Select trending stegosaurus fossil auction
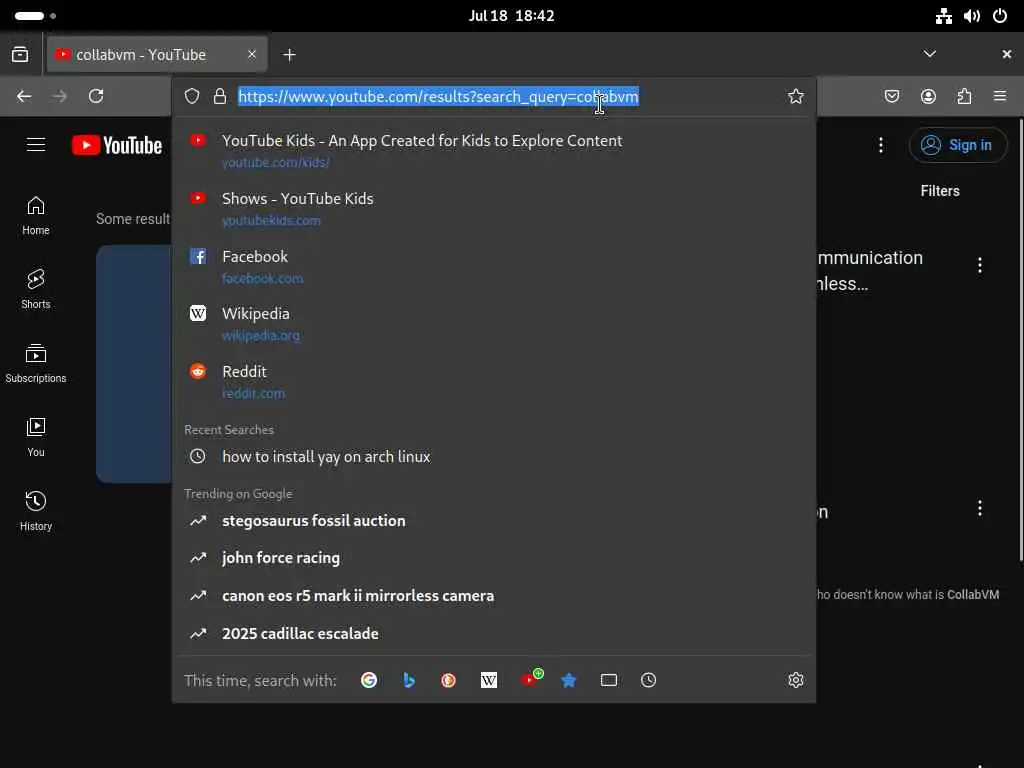Viewport: 1024px width, 768px height. [494, 520]
